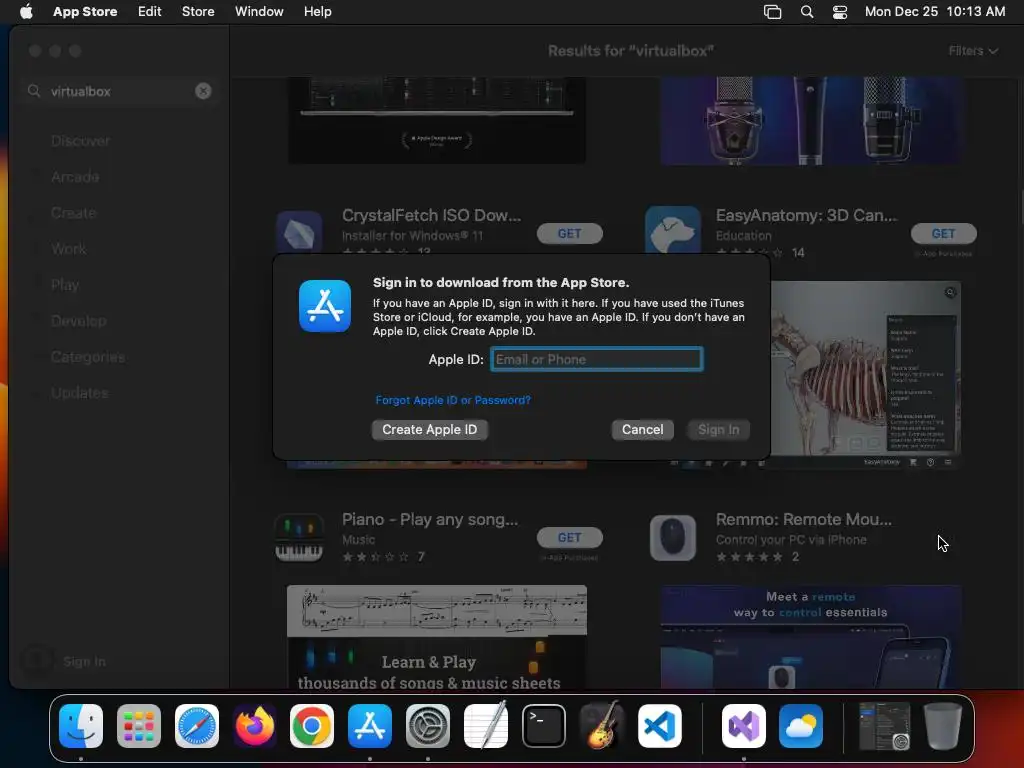Click the Stage Manager menu bar icon
The height and width of the screenshot is (768, 1024).
point(773,12)
